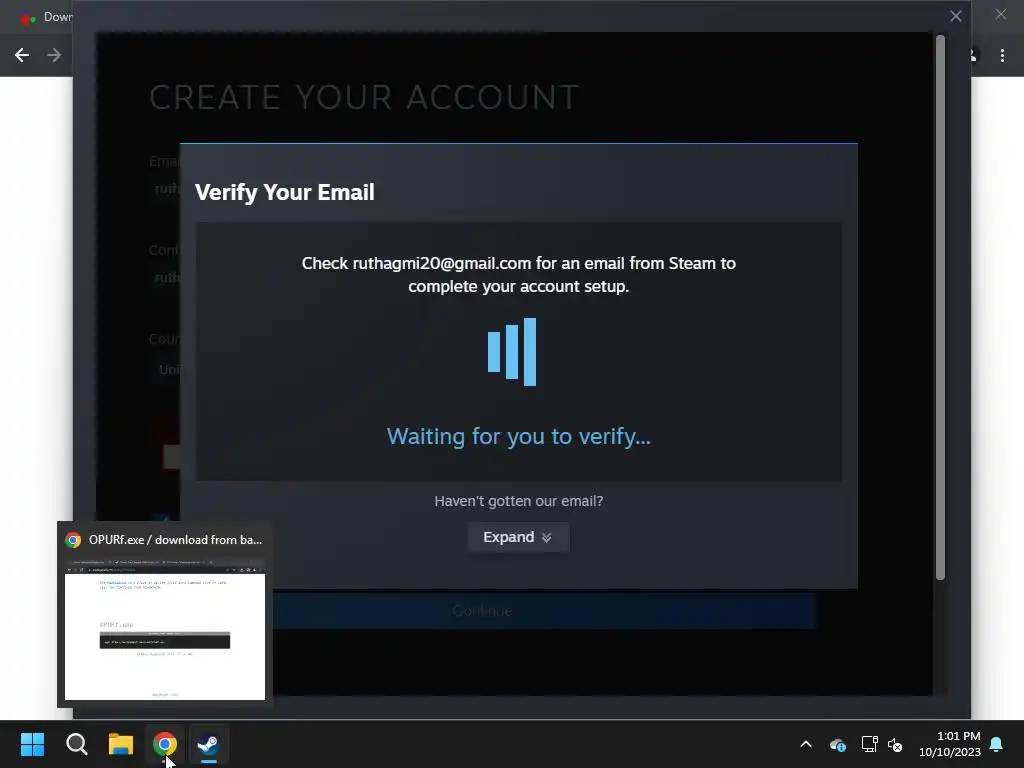1024x768 pixels.
Task: Open the clock showing 1:01 PM
Action: [x=958, y=736]
